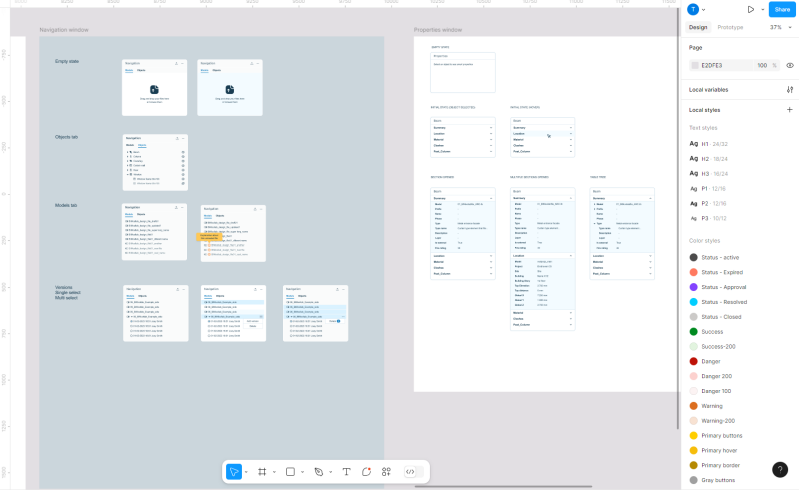Select the Frame tool
Screen dimensions: 799x490
[x=262, y=472]
